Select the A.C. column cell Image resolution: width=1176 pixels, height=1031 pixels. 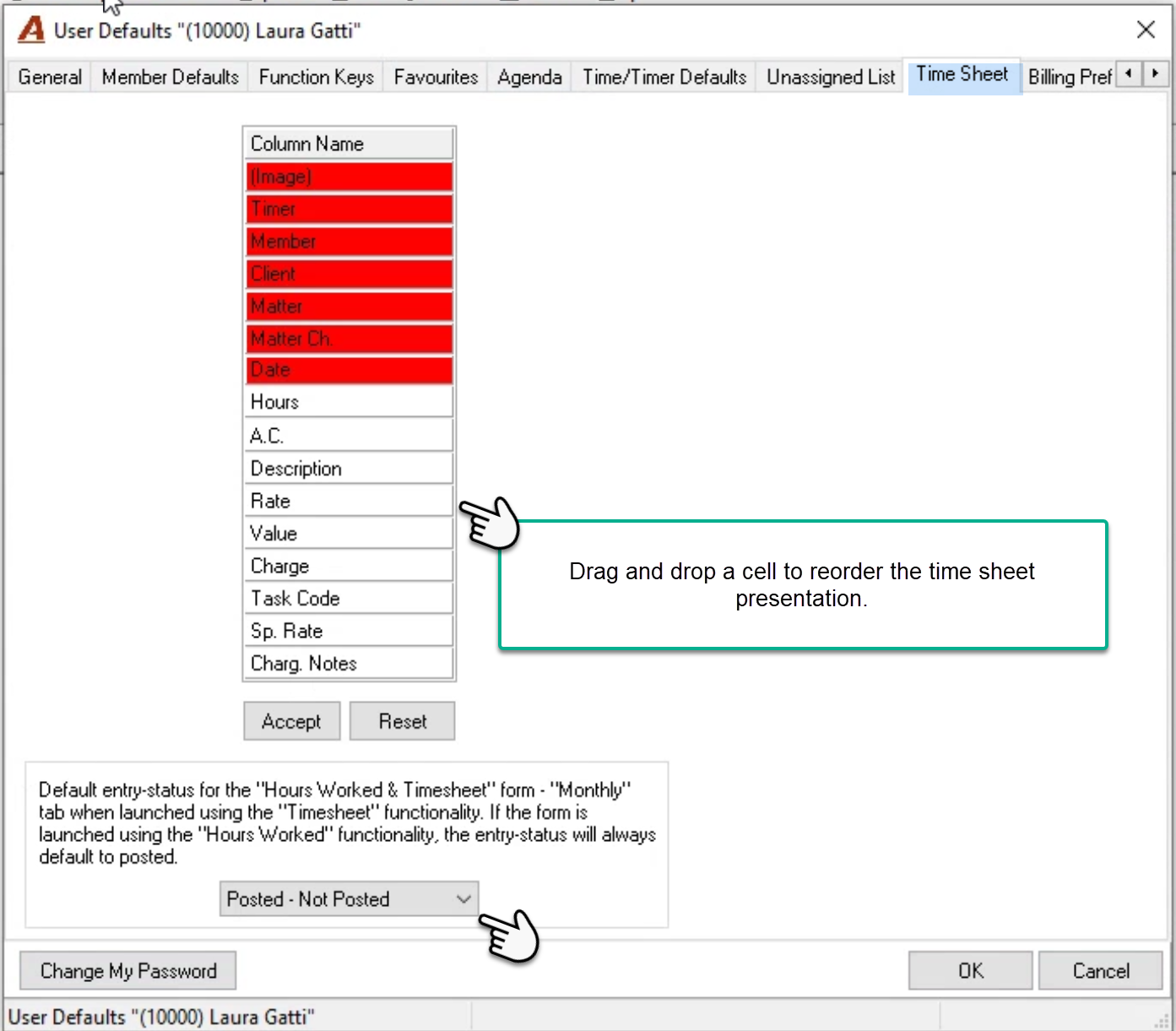tap(350, 436)
